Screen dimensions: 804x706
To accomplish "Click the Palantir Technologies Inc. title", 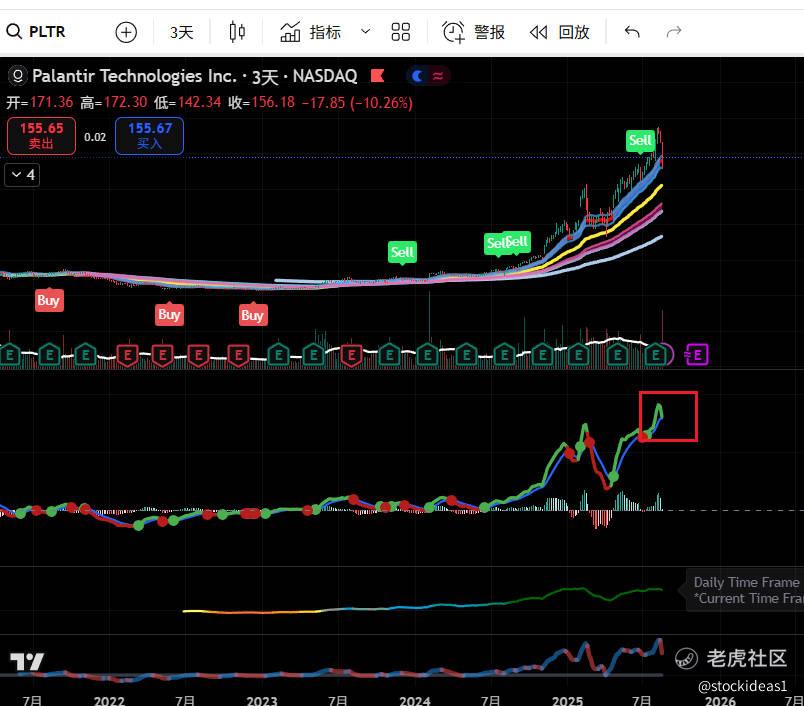I will click(134, 76).
